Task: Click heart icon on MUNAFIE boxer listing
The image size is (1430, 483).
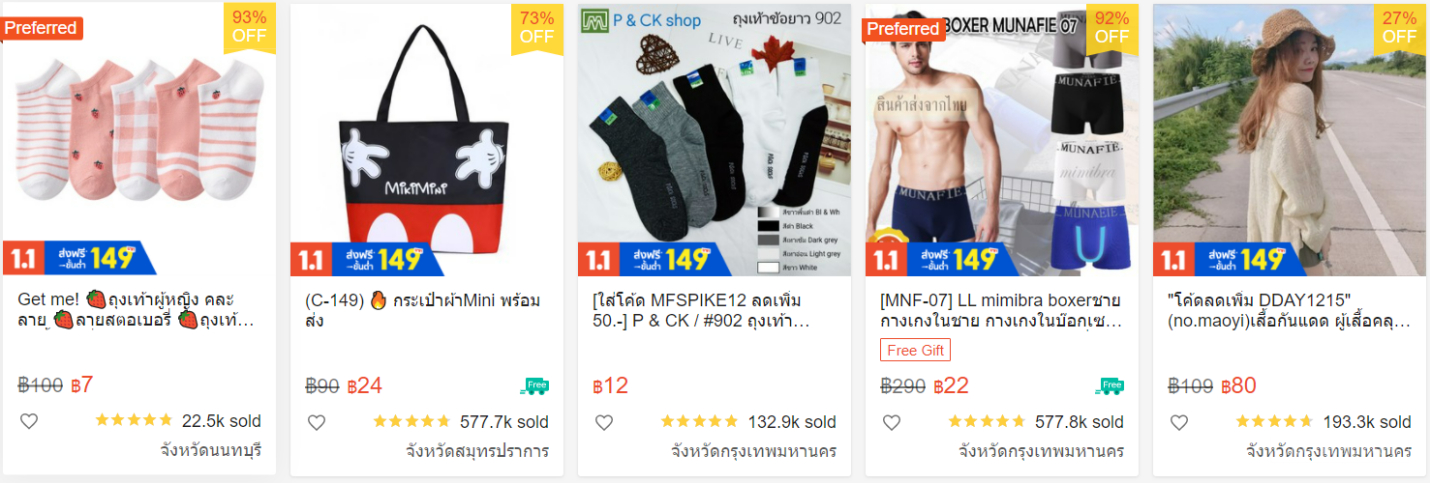Action: [x=891, y=422]
